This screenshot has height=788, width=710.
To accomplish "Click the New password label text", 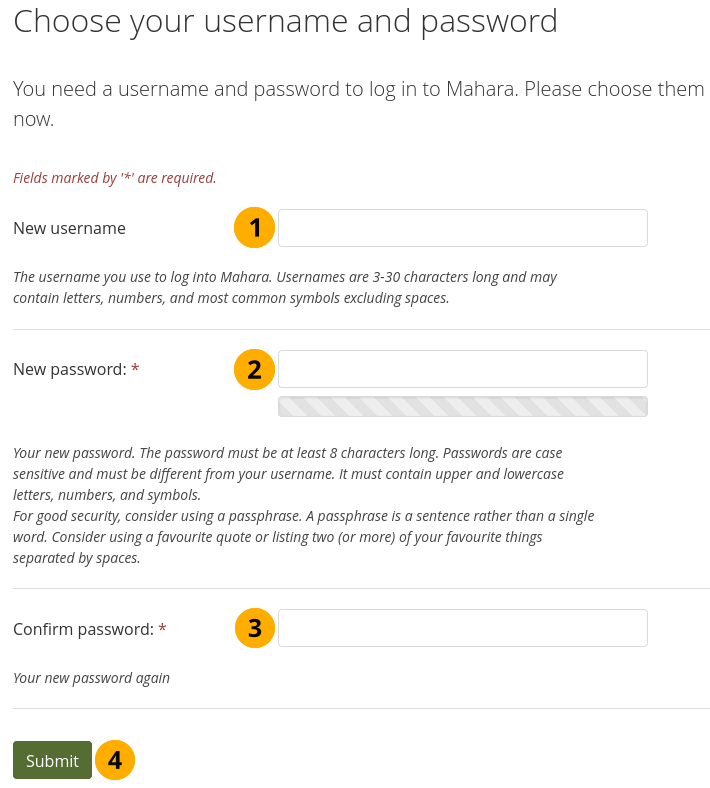I will 69,369.
